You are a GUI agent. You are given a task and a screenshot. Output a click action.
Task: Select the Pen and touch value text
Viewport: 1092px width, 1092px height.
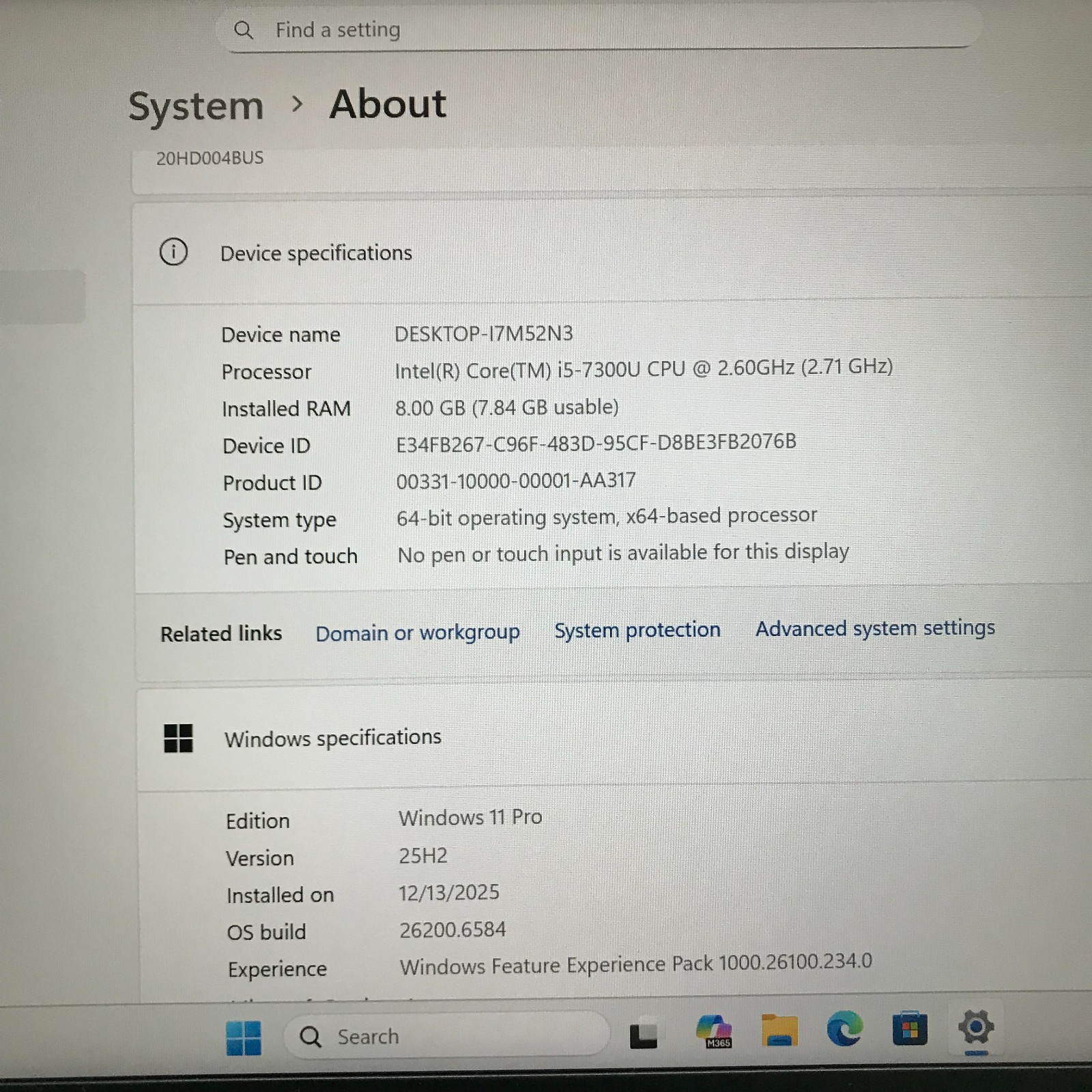pos(623,553)
